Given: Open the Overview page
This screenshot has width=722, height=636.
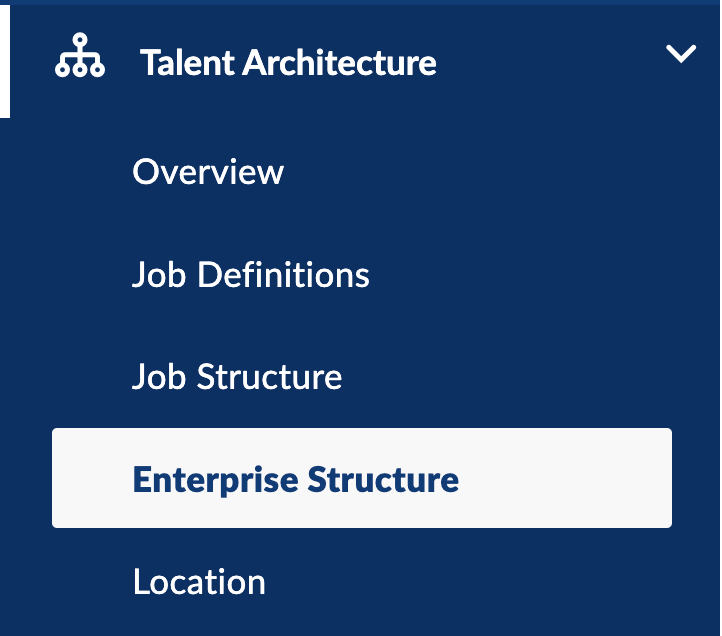Looking at the screenshot, I should coord(208,172).
